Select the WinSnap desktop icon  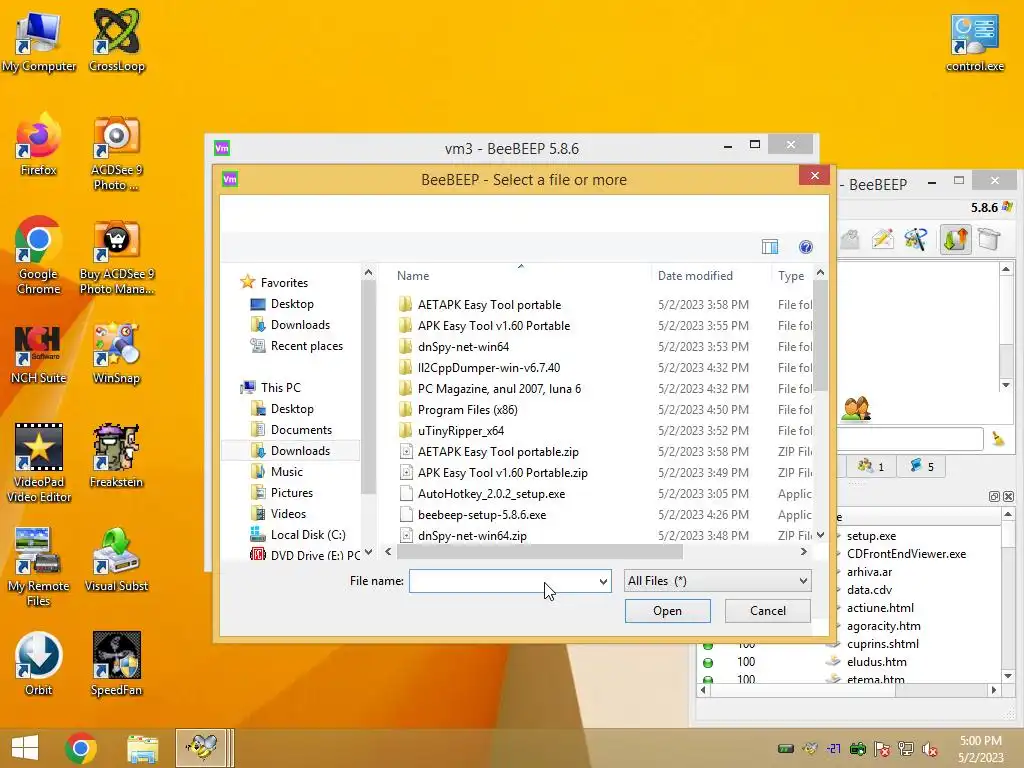(116, 353)
